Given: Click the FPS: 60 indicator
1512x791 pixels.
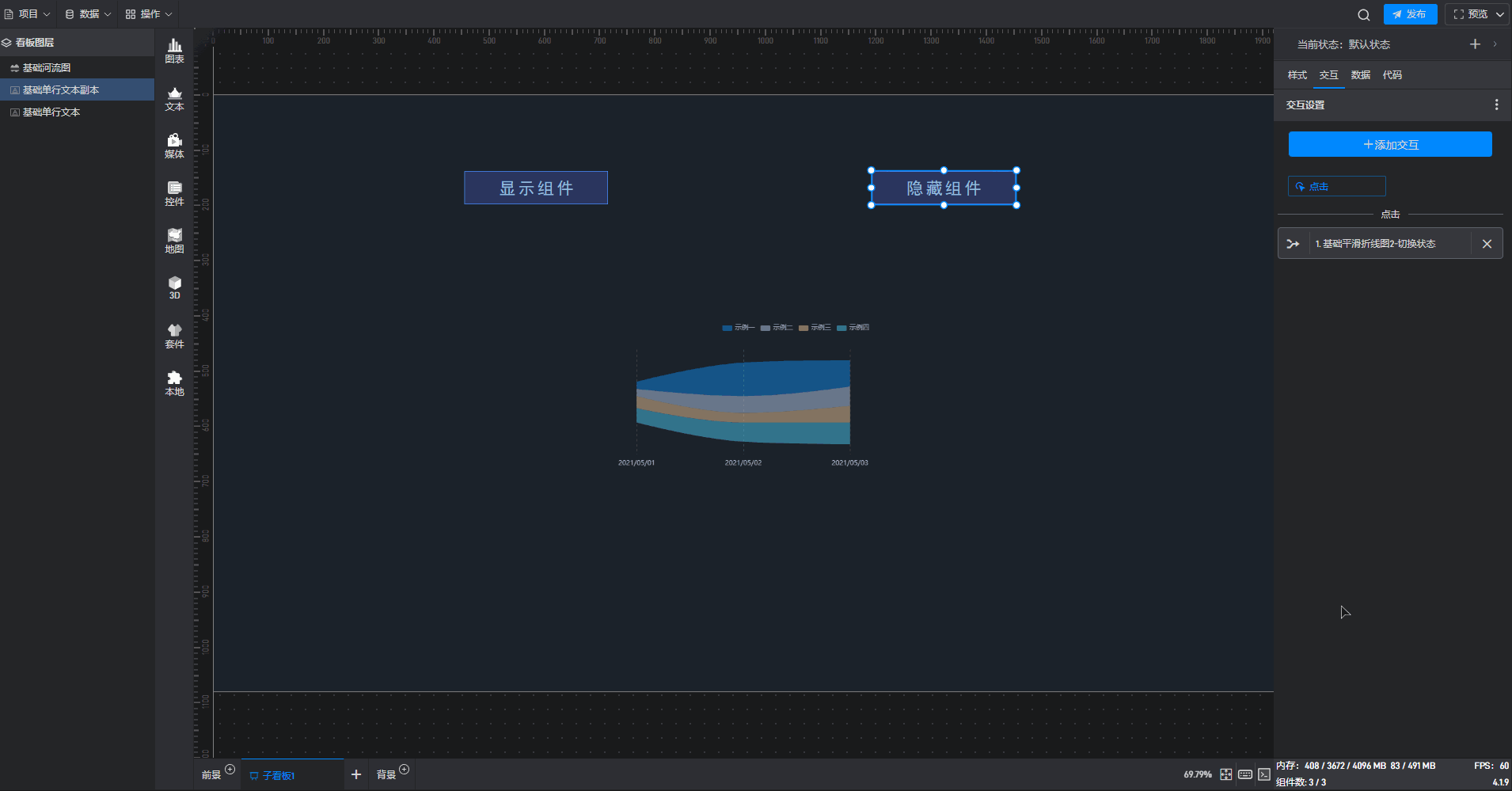Looking at the screenshot, I should coord(1491,766).
